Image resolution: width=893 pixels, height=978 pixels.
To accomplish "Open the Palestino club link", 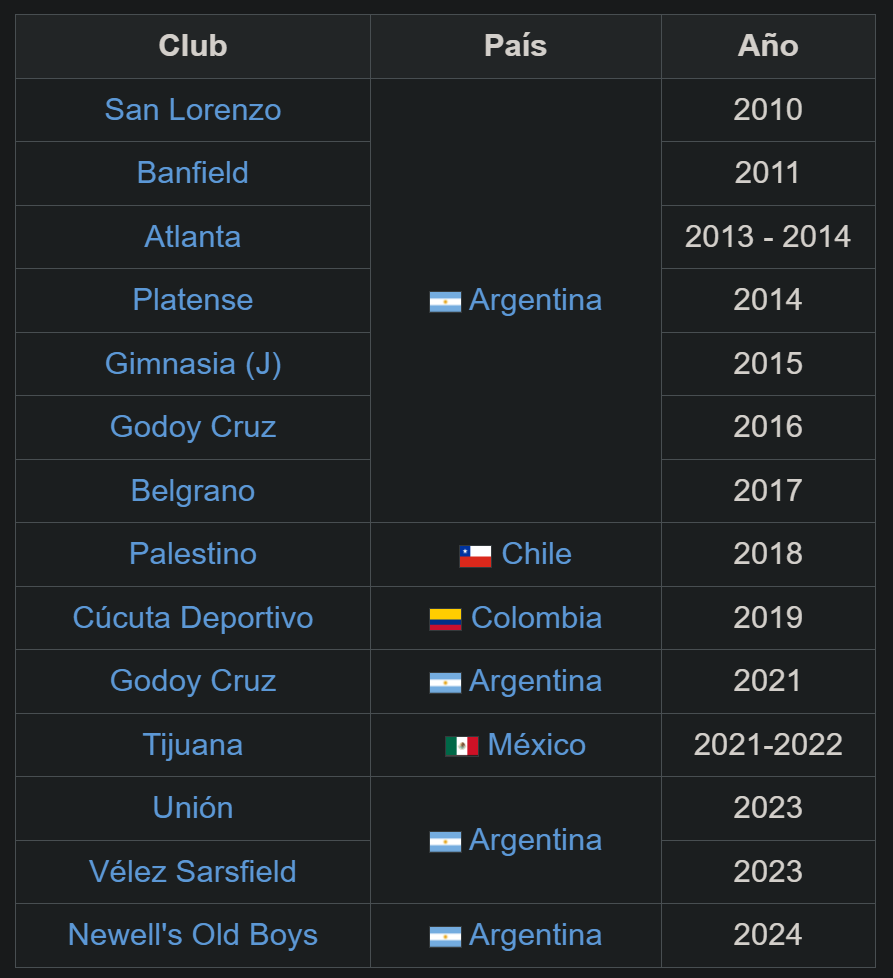I will (x=193, y=554).
